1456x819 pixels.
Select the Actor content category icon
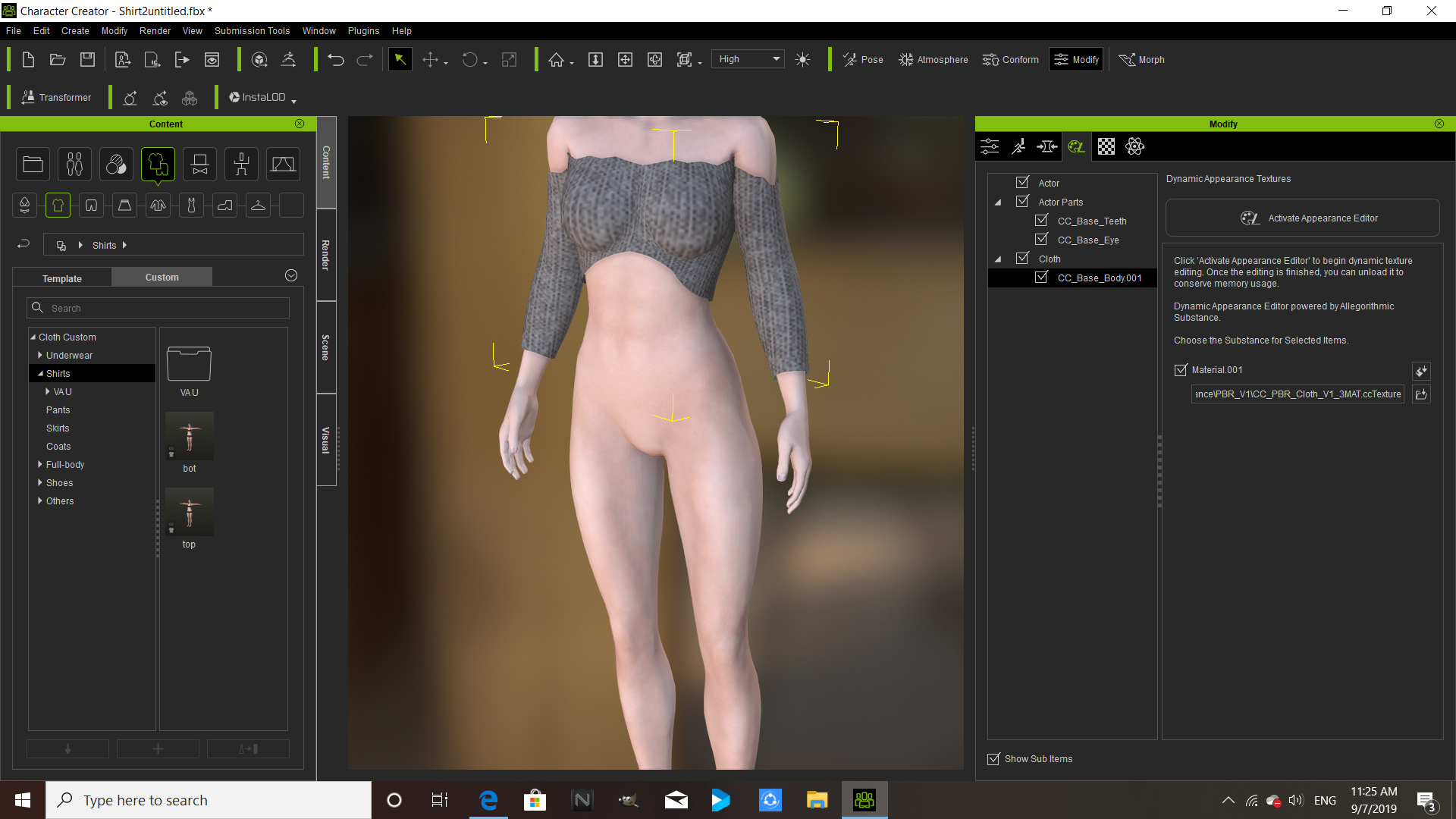[74, 164]
